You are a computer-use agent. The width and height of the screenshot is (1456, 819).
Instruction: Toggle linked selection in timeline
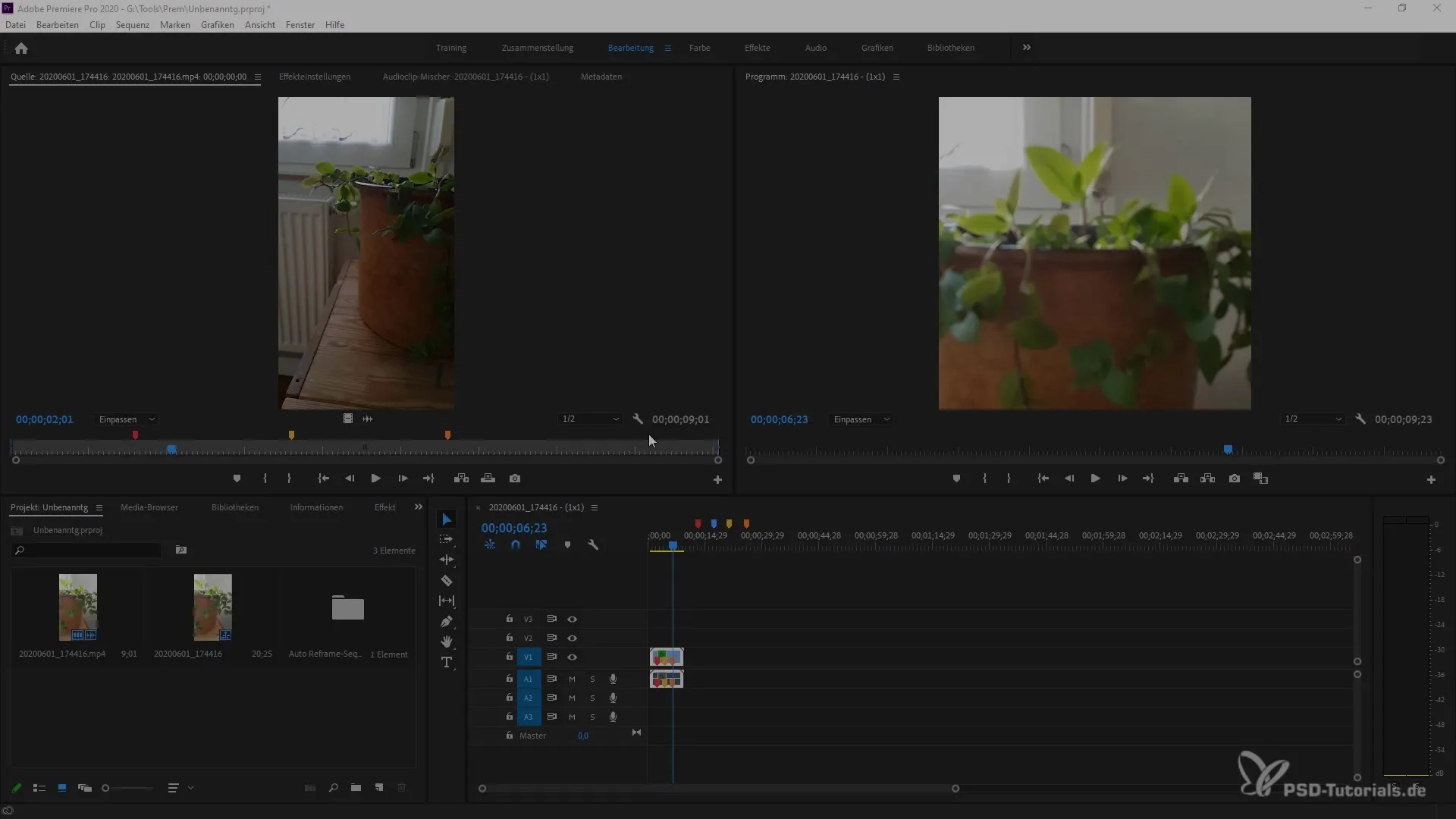541,545
